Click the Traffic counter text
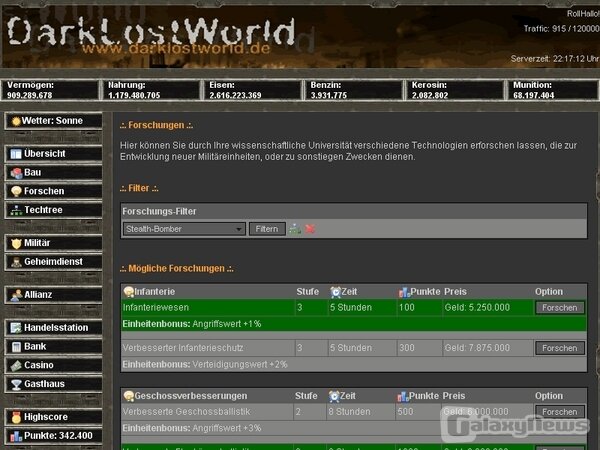Viewport: 600px width, 450px height. pos(561,29)
